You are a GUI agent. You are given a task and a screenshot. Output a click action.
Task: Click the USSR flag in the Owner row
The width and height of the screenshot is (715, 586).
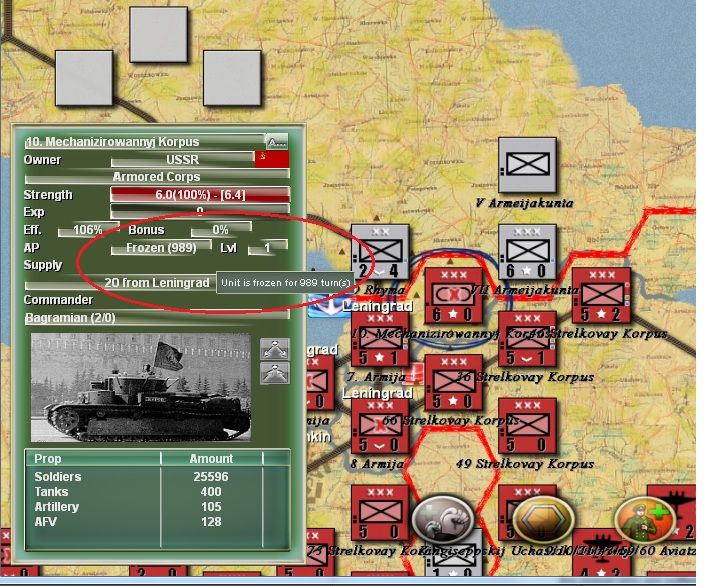(271, 160)
